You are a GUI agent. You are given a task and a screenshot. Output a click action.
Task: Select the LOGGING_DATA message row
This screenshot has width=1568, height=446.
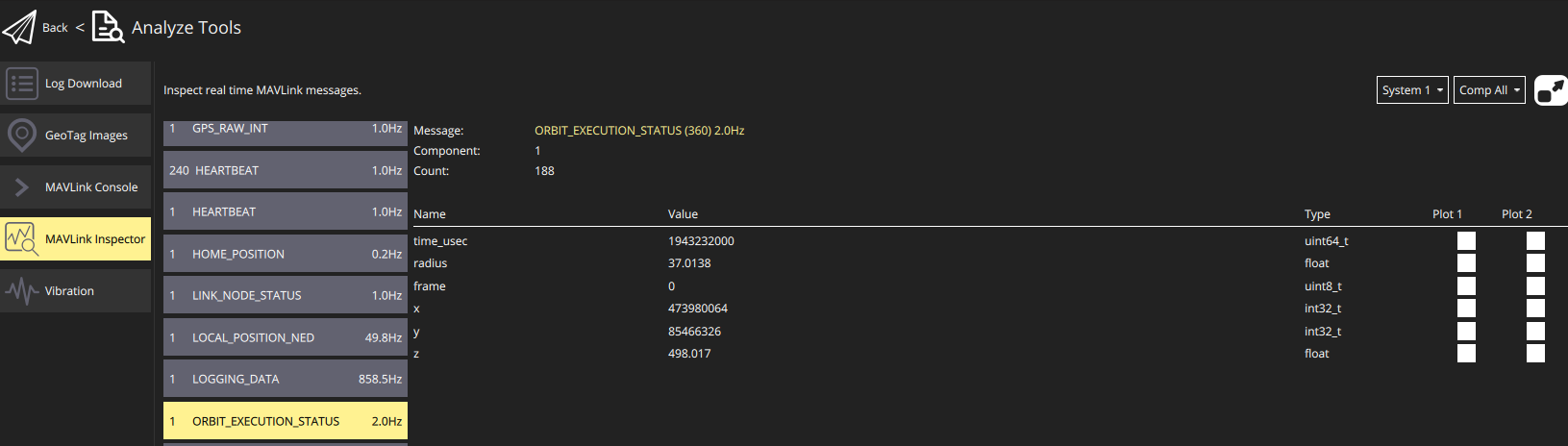tap(286, 379)
